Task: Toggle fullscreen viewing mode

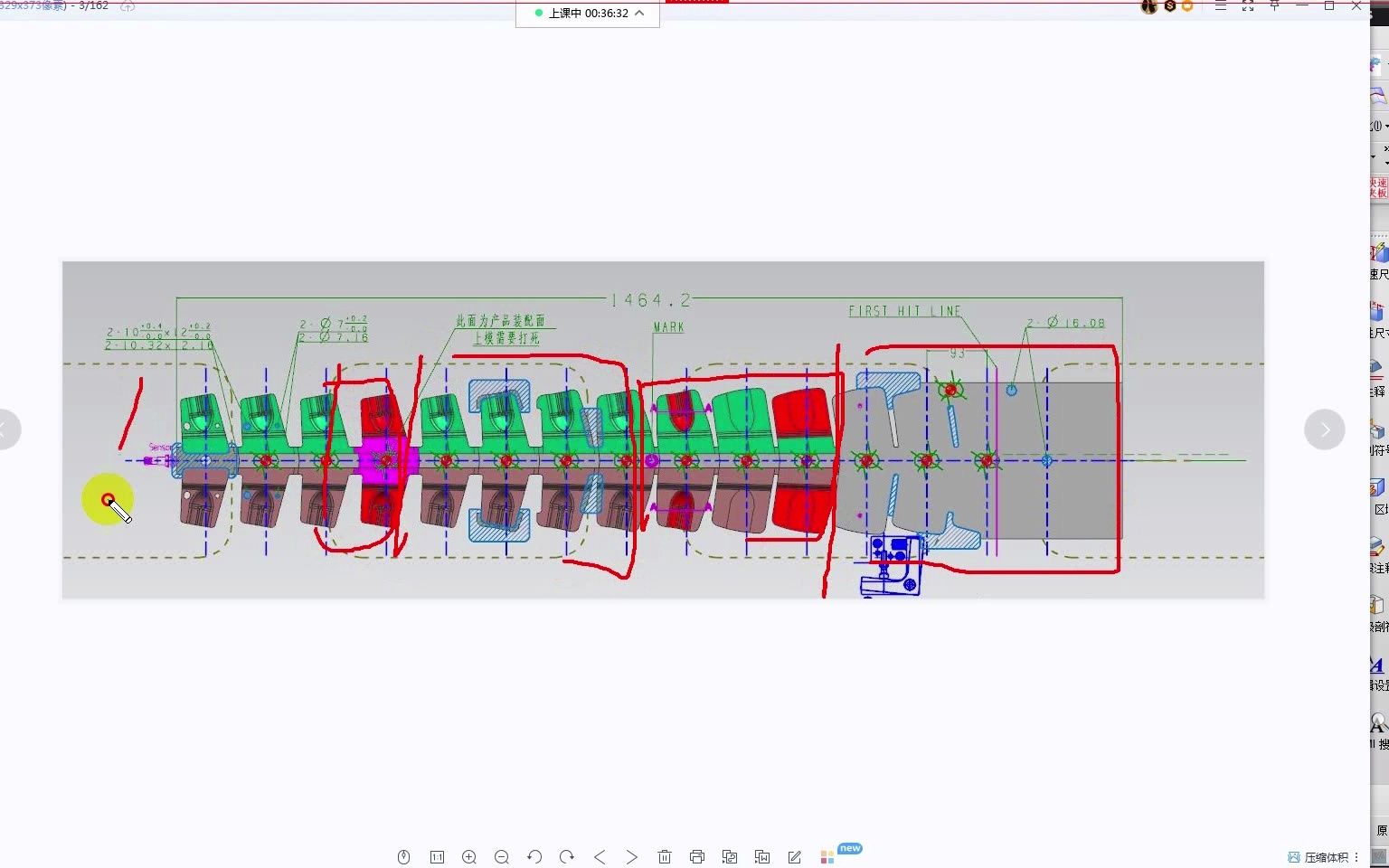Action: [x=1247, y=6]
